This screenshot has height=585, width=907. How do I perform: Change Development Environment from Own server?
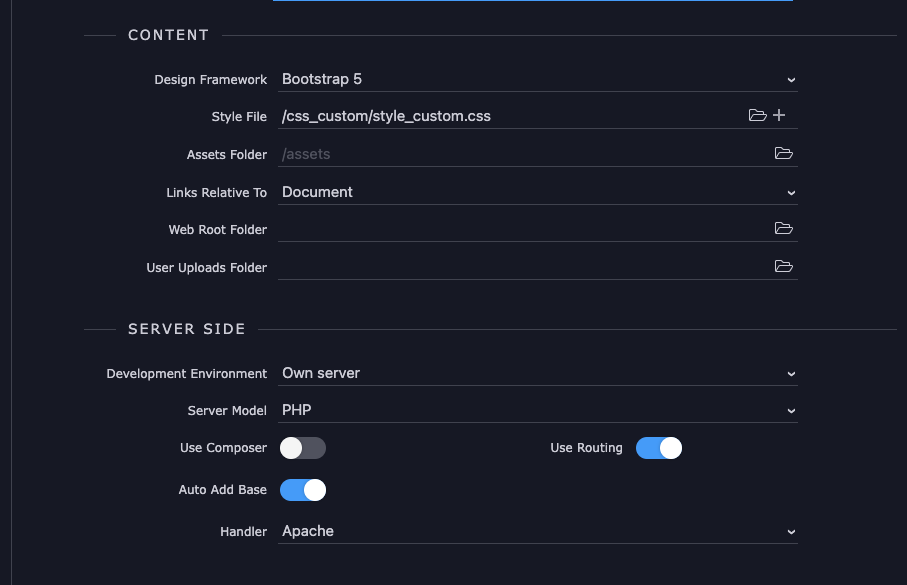(x=537, y=373)
